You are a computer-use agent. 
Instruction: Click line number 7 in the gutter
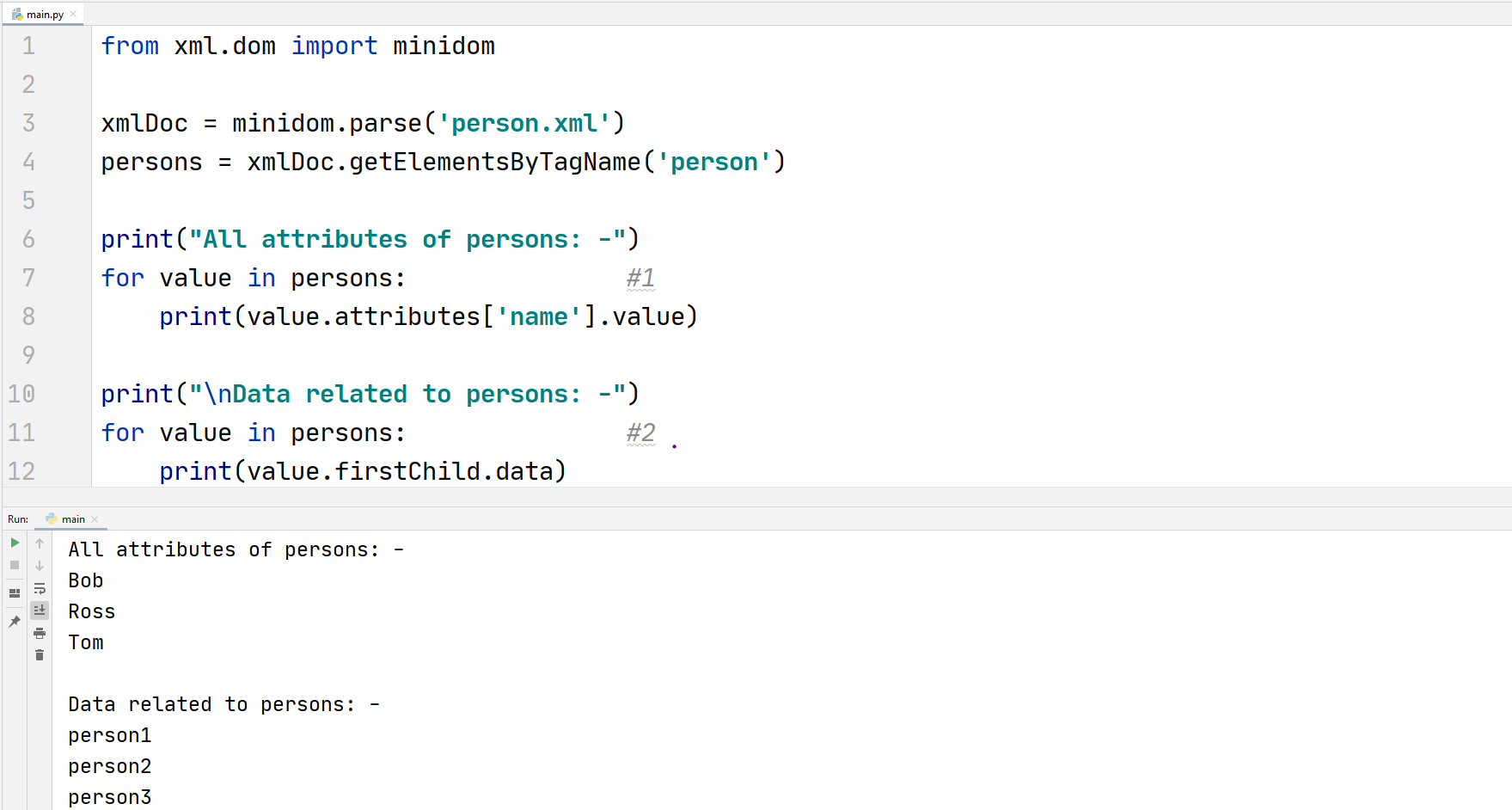coord(28,277)
